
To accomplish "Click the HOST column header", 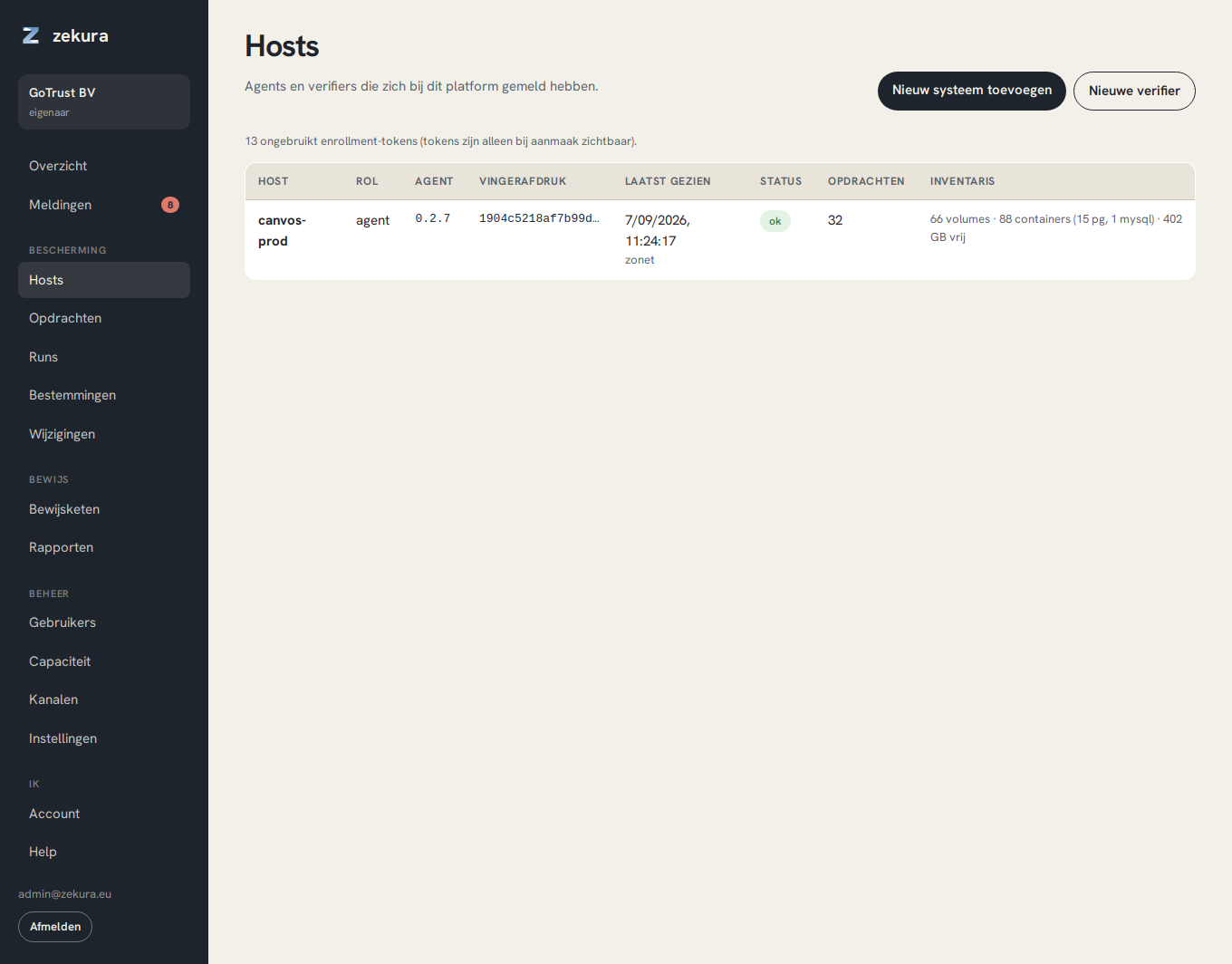I will pos(274,181).
